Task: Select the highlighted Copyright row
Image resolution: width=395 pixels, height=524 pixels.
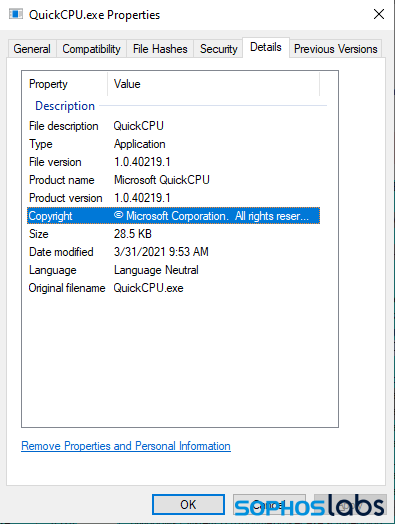Action: click(x=173, y=216)
